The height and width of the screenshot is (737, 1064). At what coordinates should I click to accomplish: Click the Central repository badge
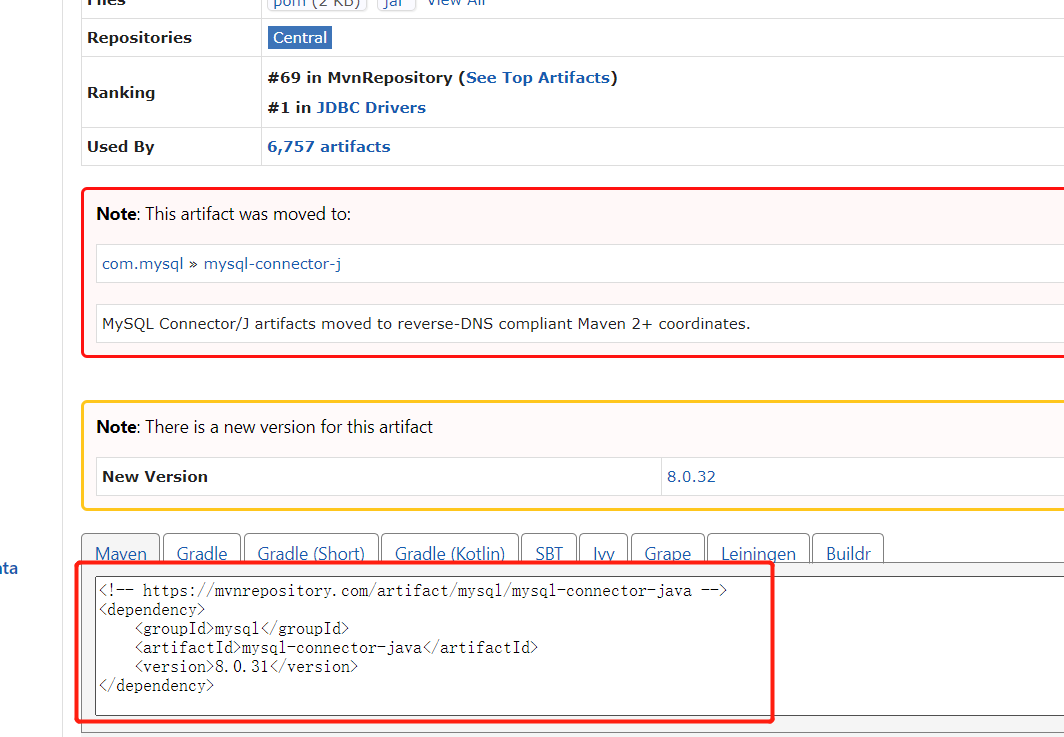299,37
